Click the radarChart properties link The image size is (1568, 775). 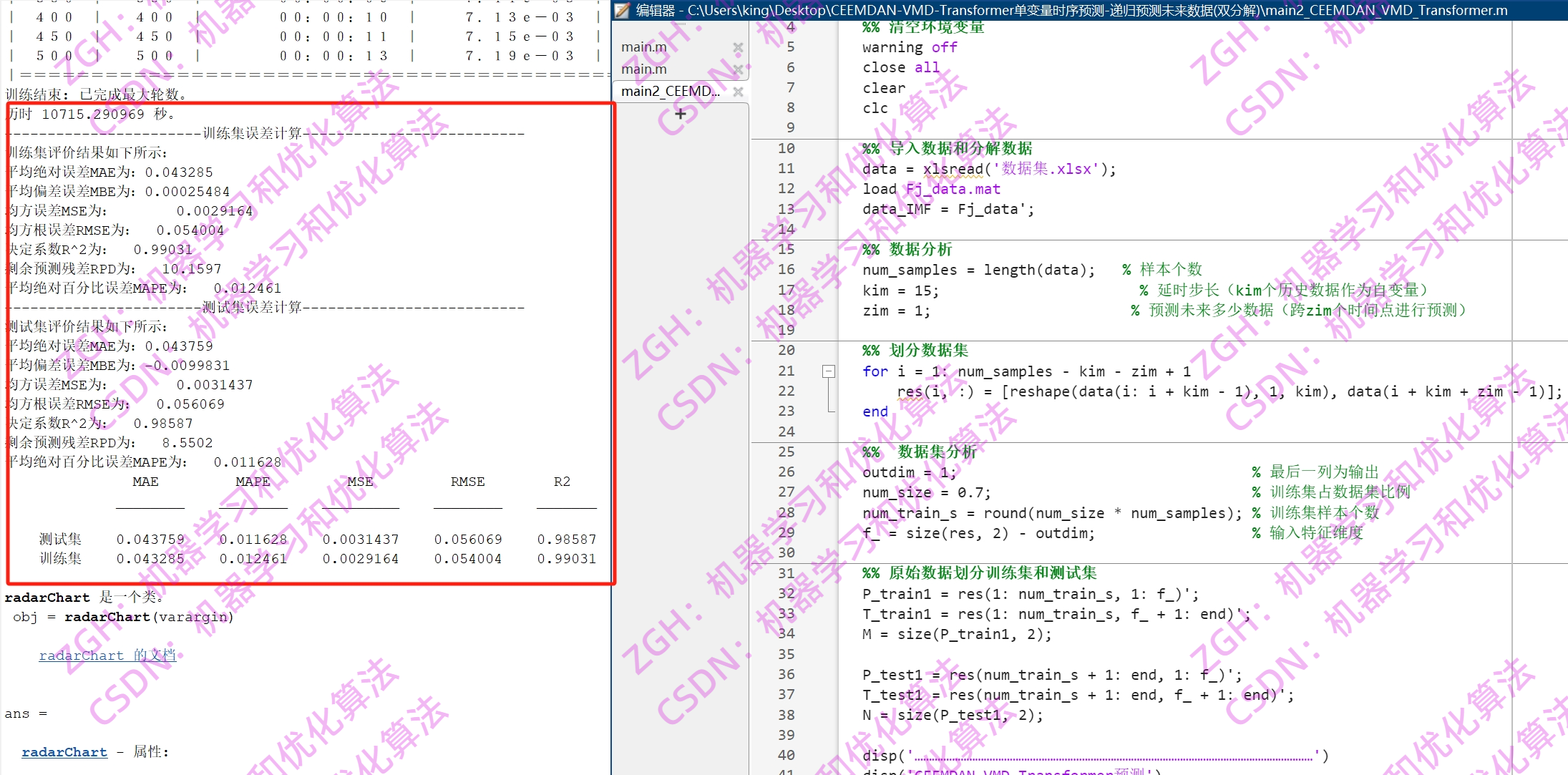point(64,752)
